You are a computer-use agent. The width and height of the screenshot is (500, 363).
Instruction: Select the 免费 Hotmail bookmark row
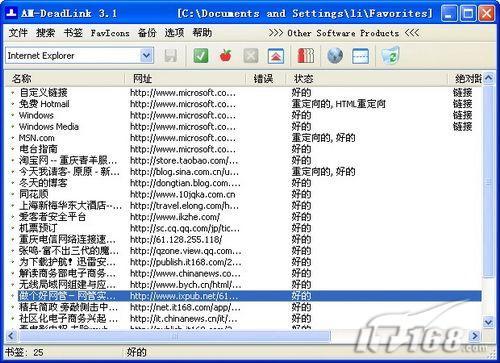243,104
